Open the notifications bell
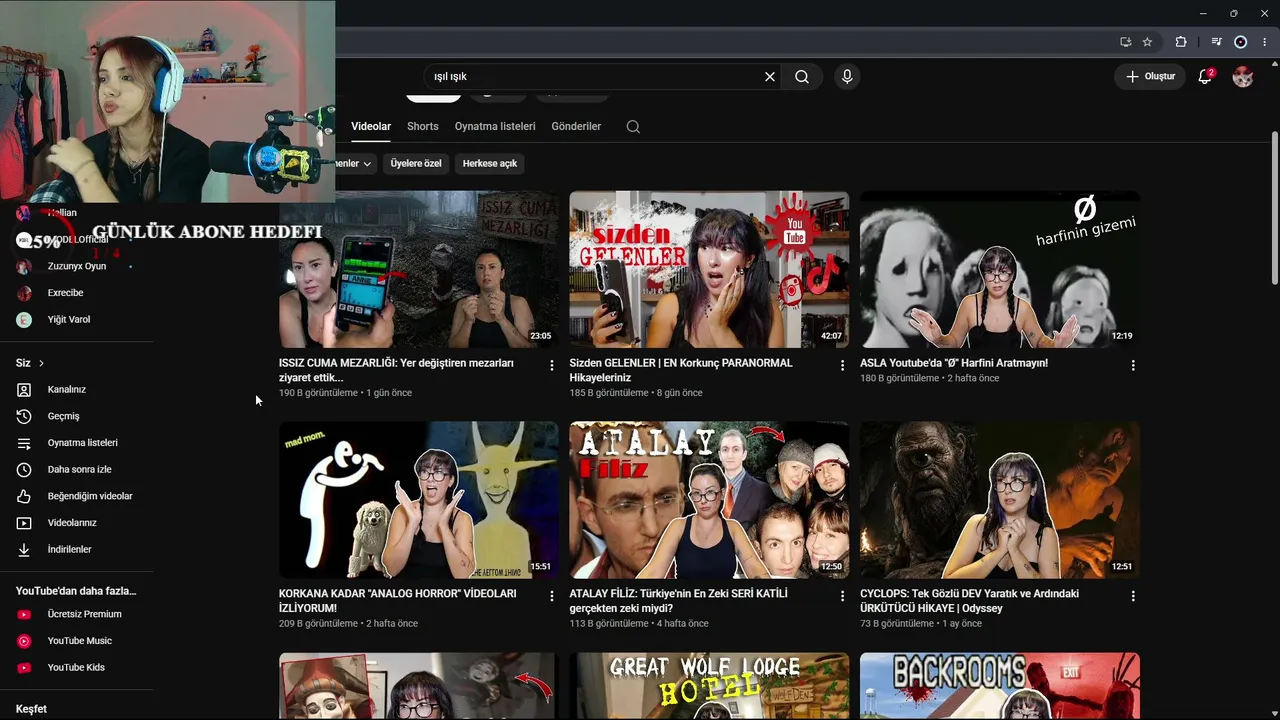Image resolution: width=1280 pixels, height=720 pixels. [x=1205, y=76]
